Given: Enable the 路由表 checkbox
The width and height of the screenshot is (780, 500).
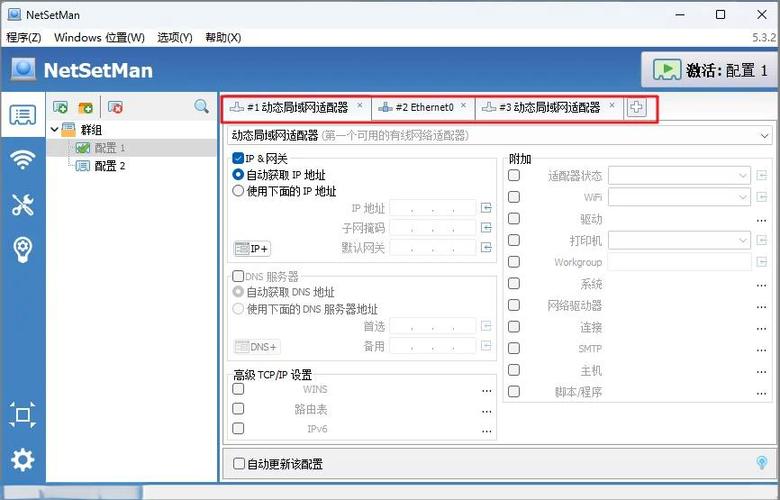Looking at the screenshot, I should click(238, 408).
